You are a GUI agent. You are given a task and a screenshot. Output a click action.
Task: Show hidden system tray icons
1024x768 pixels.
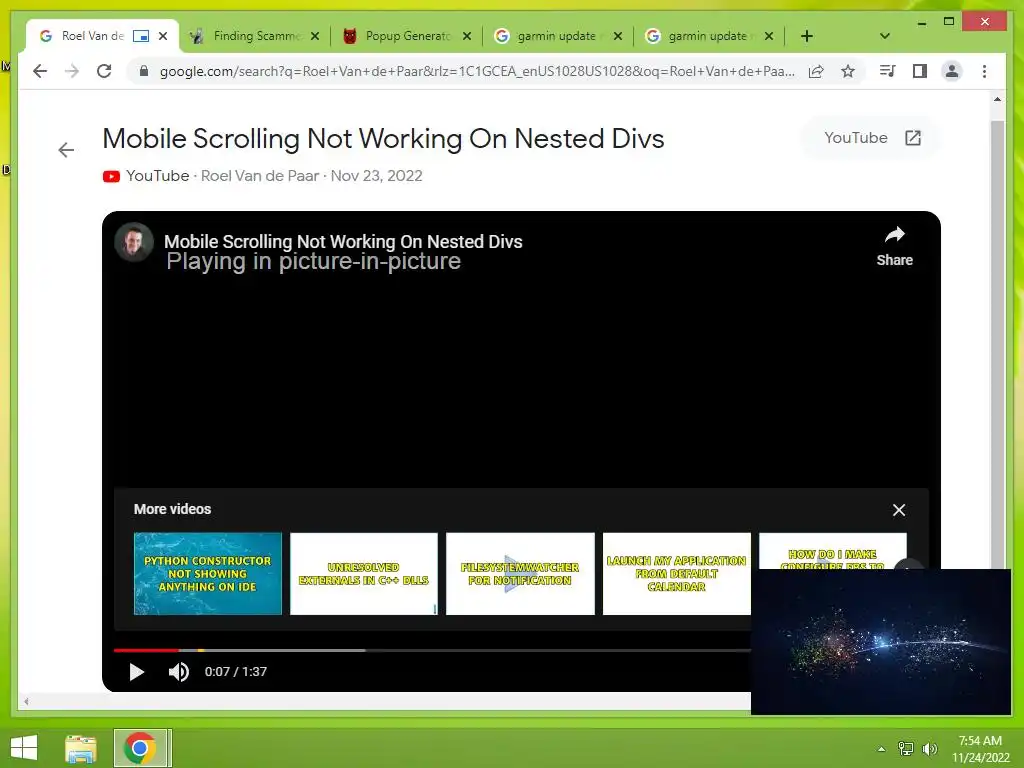point(881,749)
